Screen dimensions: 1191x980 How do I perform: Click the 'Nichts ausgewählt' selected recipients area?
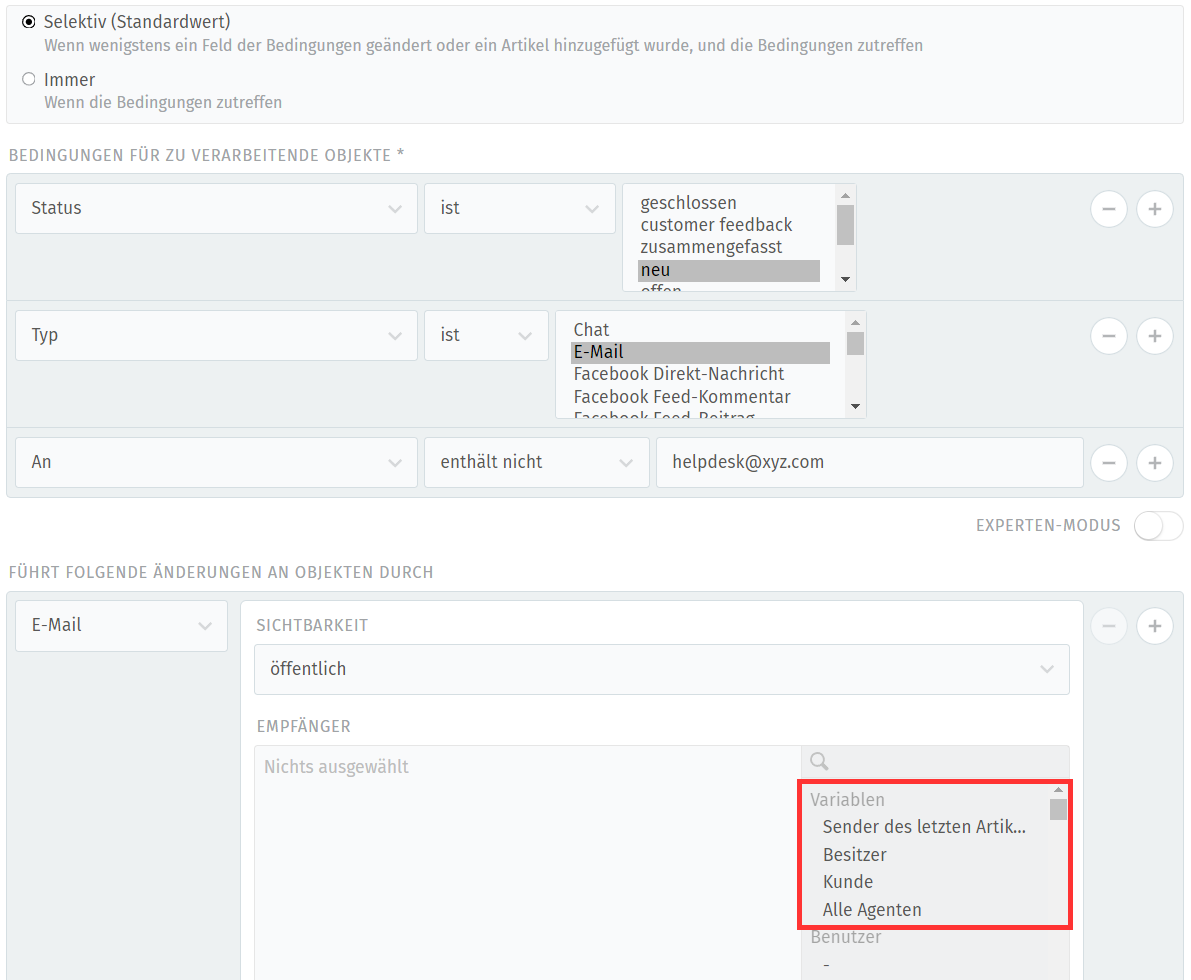528,862
